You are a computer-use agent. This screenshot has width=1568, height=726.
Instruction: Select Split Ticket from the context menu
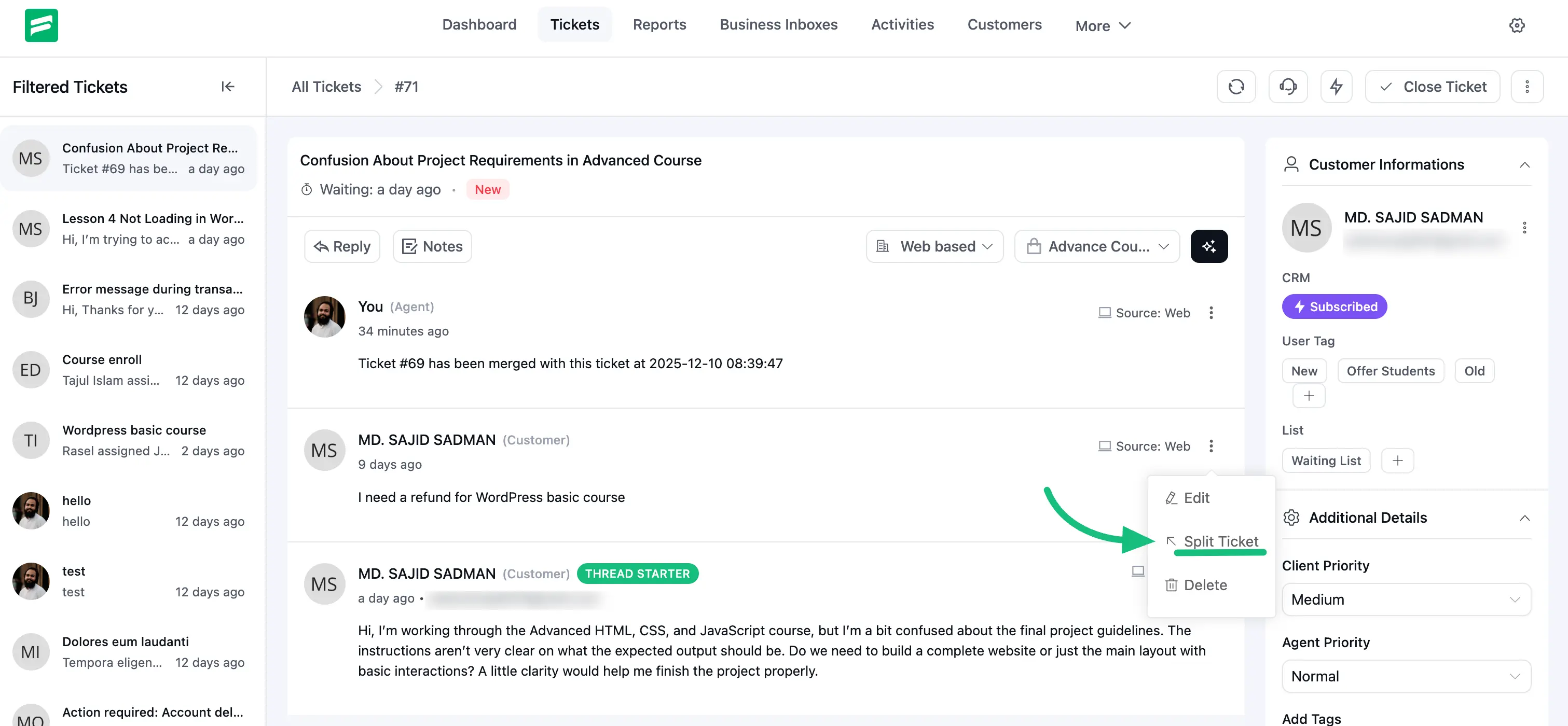click(x=1220, y=541)
